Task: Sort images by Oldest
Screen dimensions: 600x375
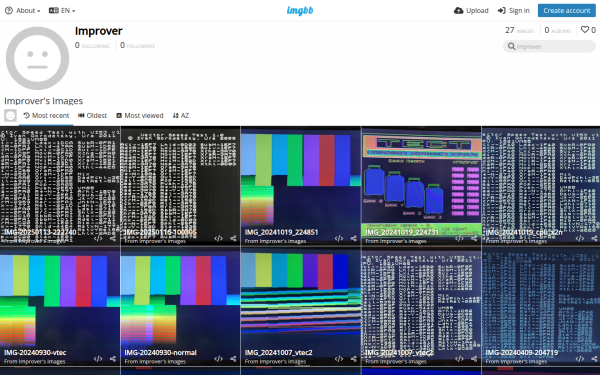Action: point(93,116)
